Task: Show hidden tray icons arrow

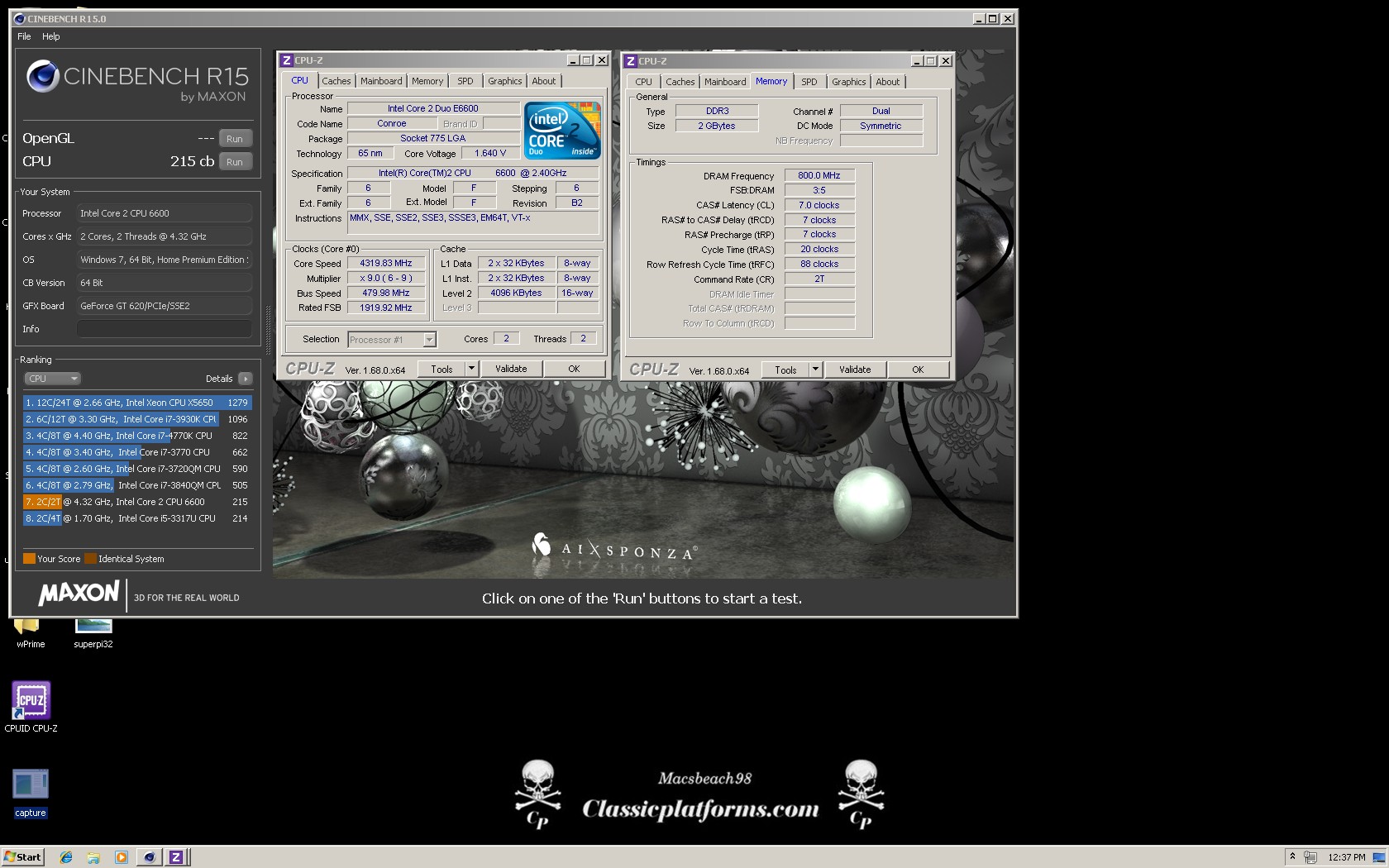Action: click(x=1291, y=856)
